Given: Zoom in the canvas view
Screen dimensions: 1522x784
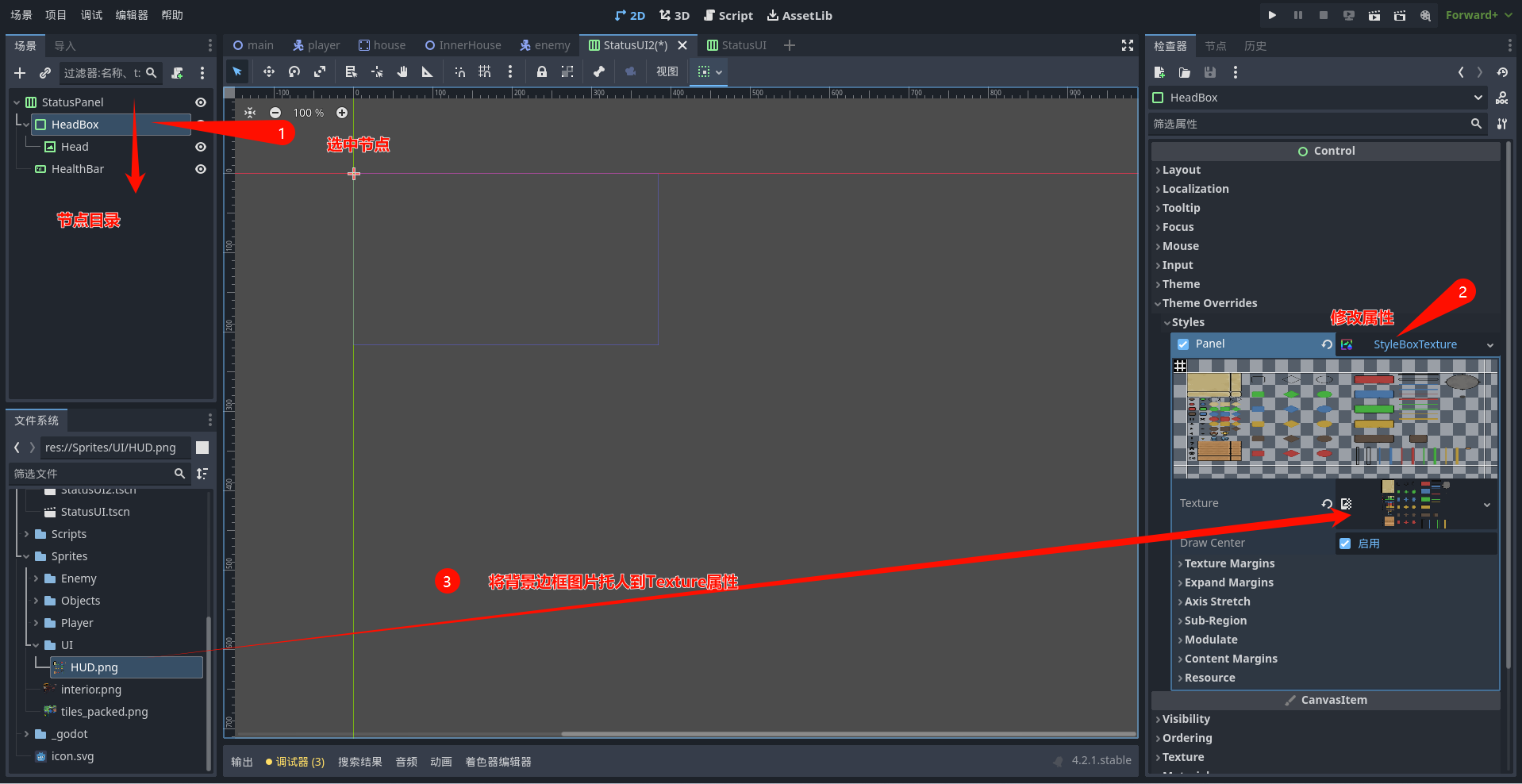Looking at the screenshot, I should pyautogui.click(x=342, y=113).
